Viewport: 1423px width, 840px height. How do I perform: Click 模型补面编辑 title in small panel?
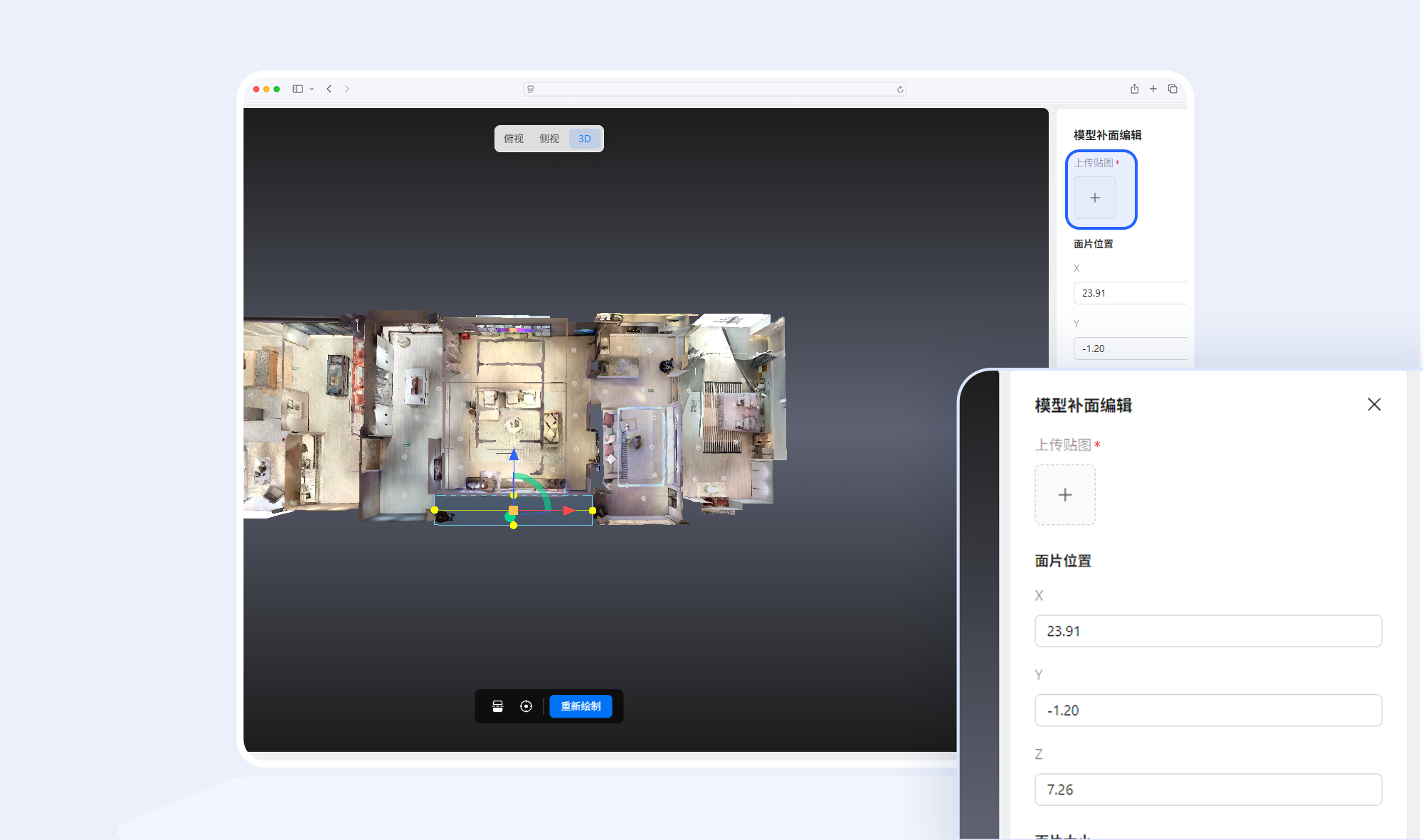(1108, 135)
